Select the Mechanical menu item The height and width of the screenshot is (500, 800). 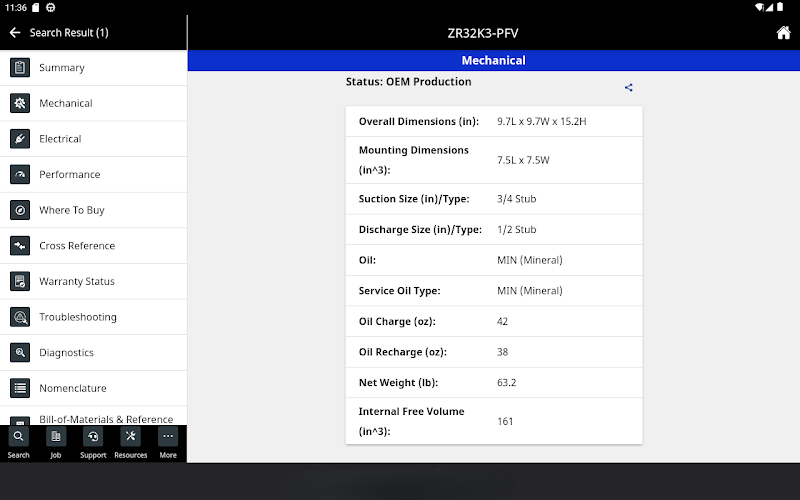click(x=93, y=103)
